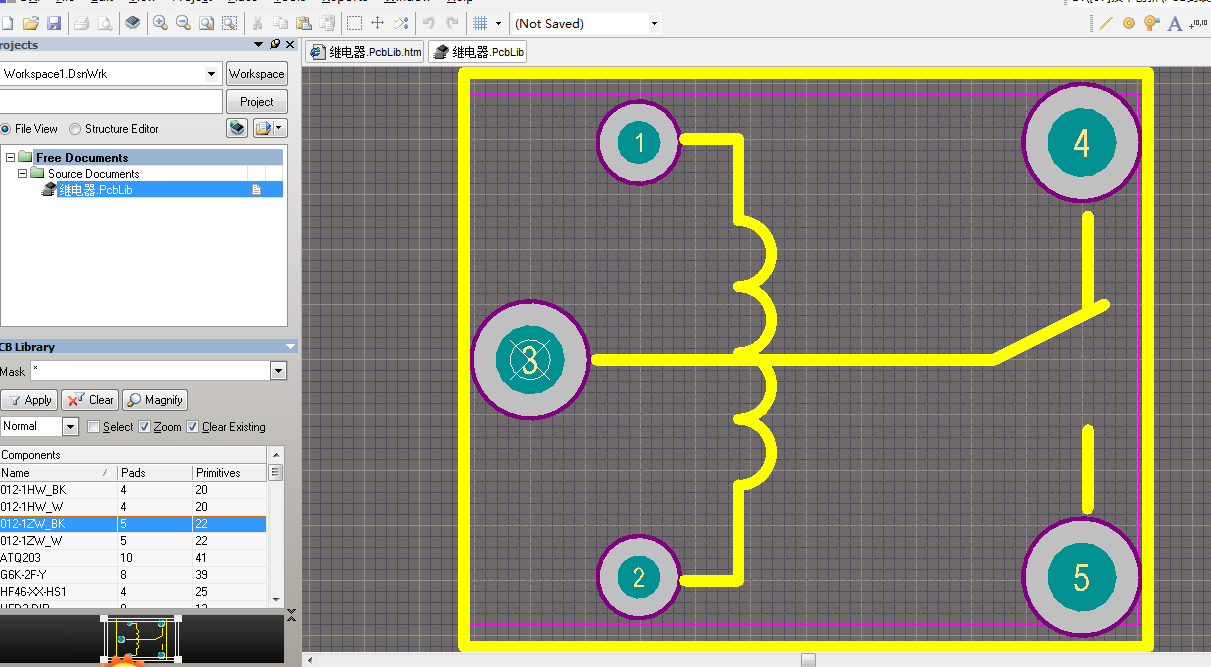Click the document options icon in Projects panel
Image resolution: width=1211 pixels, height=667 pixels.
click(264, 128)
